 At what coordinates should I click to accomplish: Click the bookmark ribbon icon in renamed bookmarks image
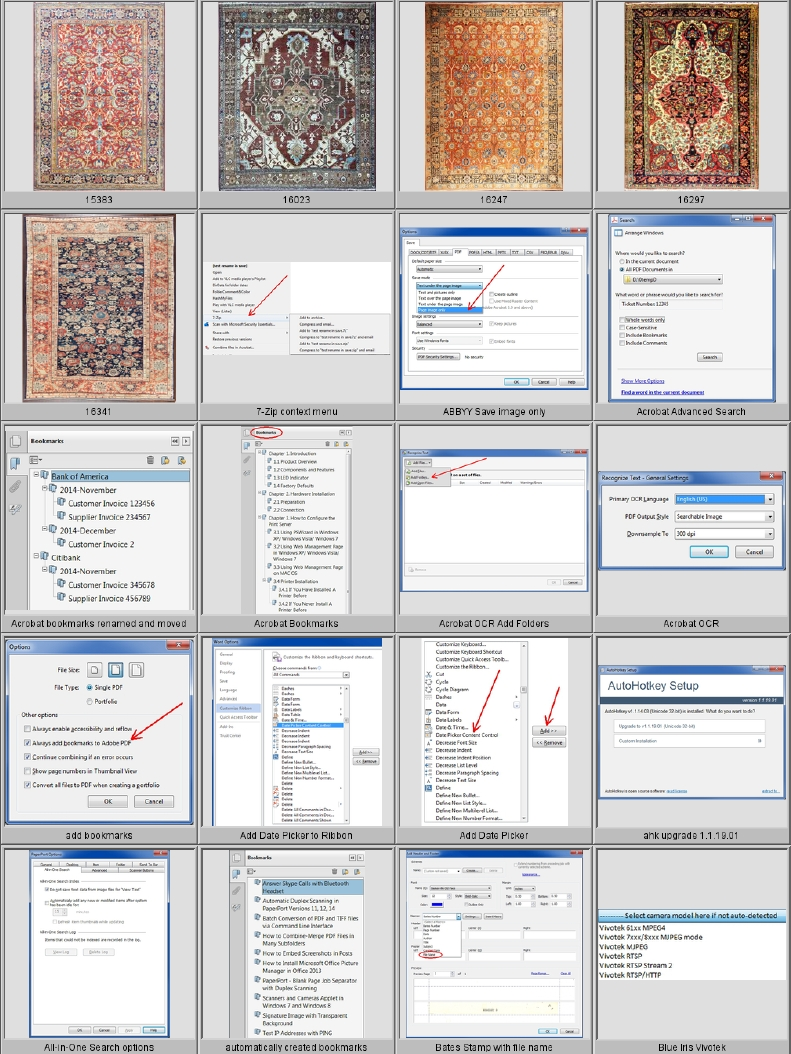pos(15,464)
